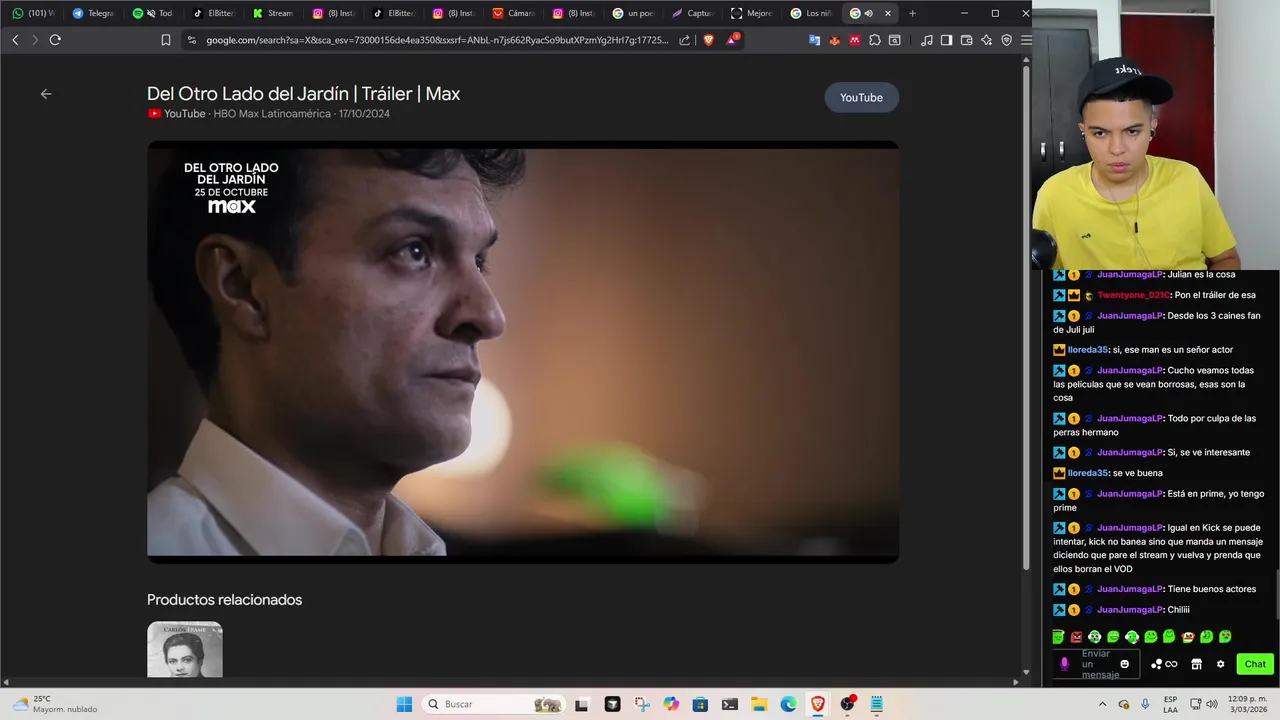Click the channel points infinity icon
This screenshot has width=1280, height=720.
(1164, 664)
